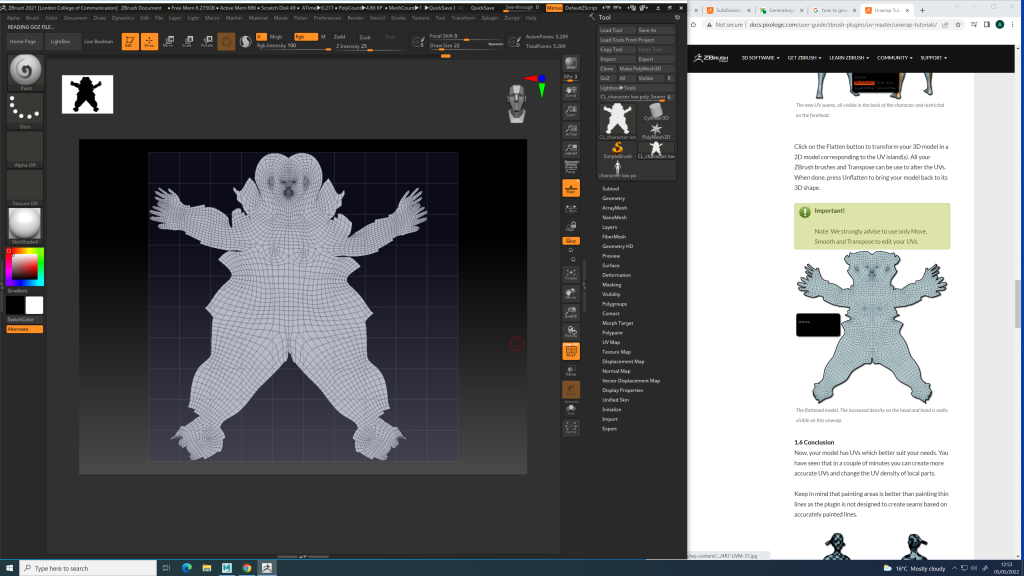Screen dimensions: 1024x576
Task: Toggle the Persp perspective button
Action: (x=571, y=168)
